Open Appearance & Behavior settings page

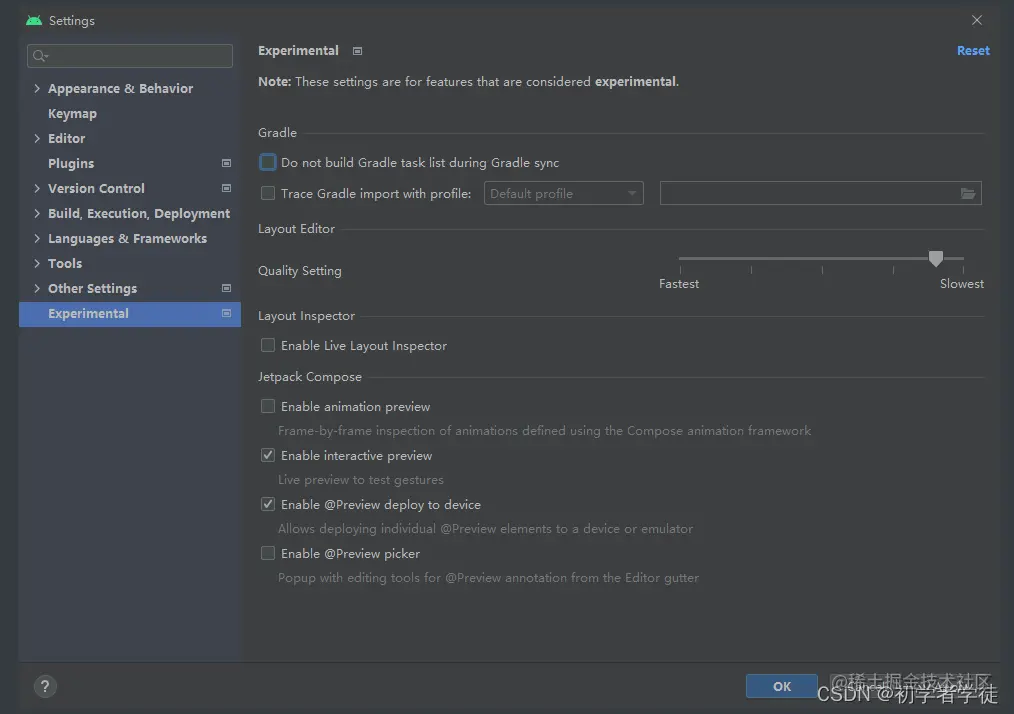[120, 89]
